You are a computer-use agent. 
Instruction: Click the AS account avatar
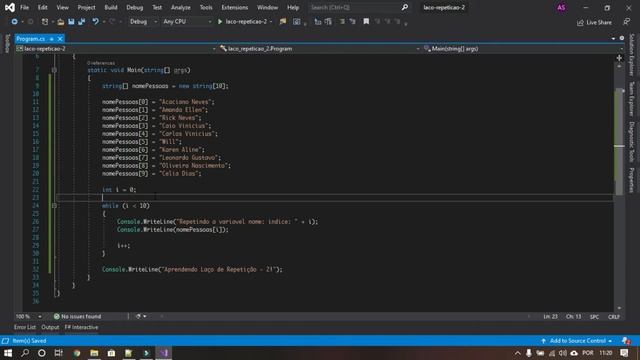561,7
